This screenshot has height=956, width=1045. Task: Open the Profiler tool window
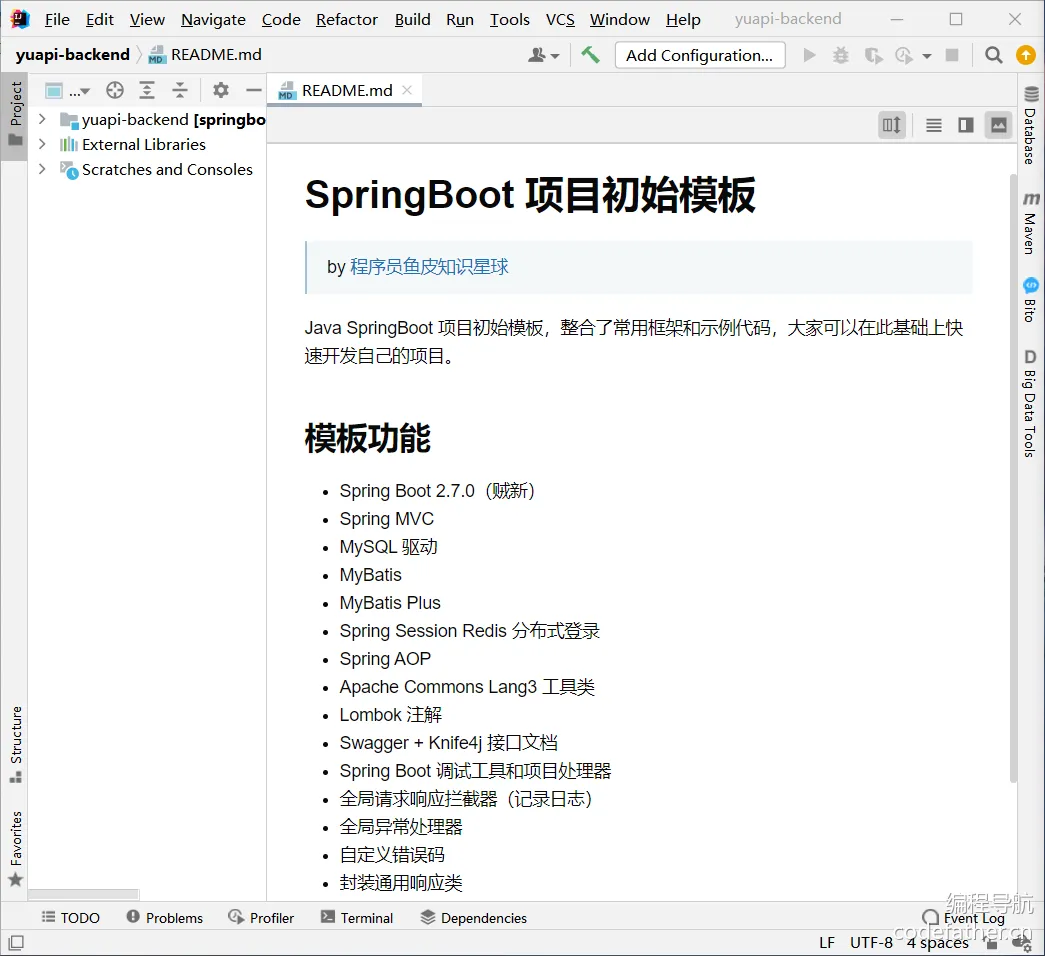pyautogui.click(x=261, y=917)
